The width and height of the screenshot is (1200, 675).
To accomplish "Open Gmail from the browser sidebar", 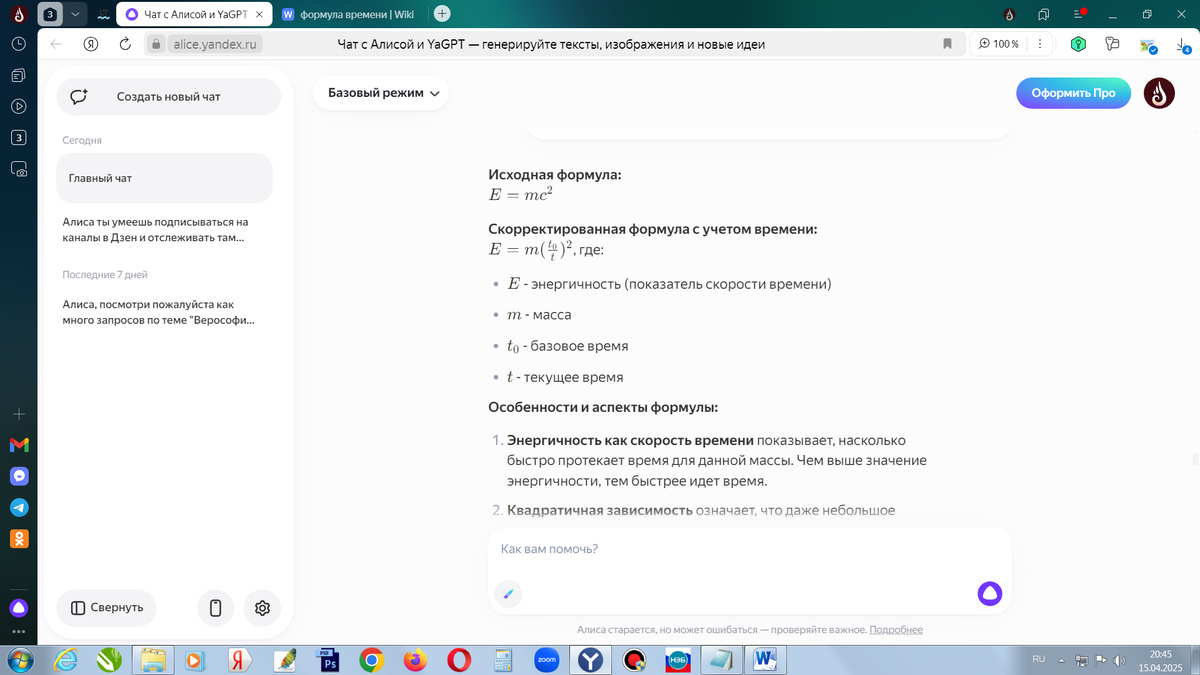I will point(19,444).
